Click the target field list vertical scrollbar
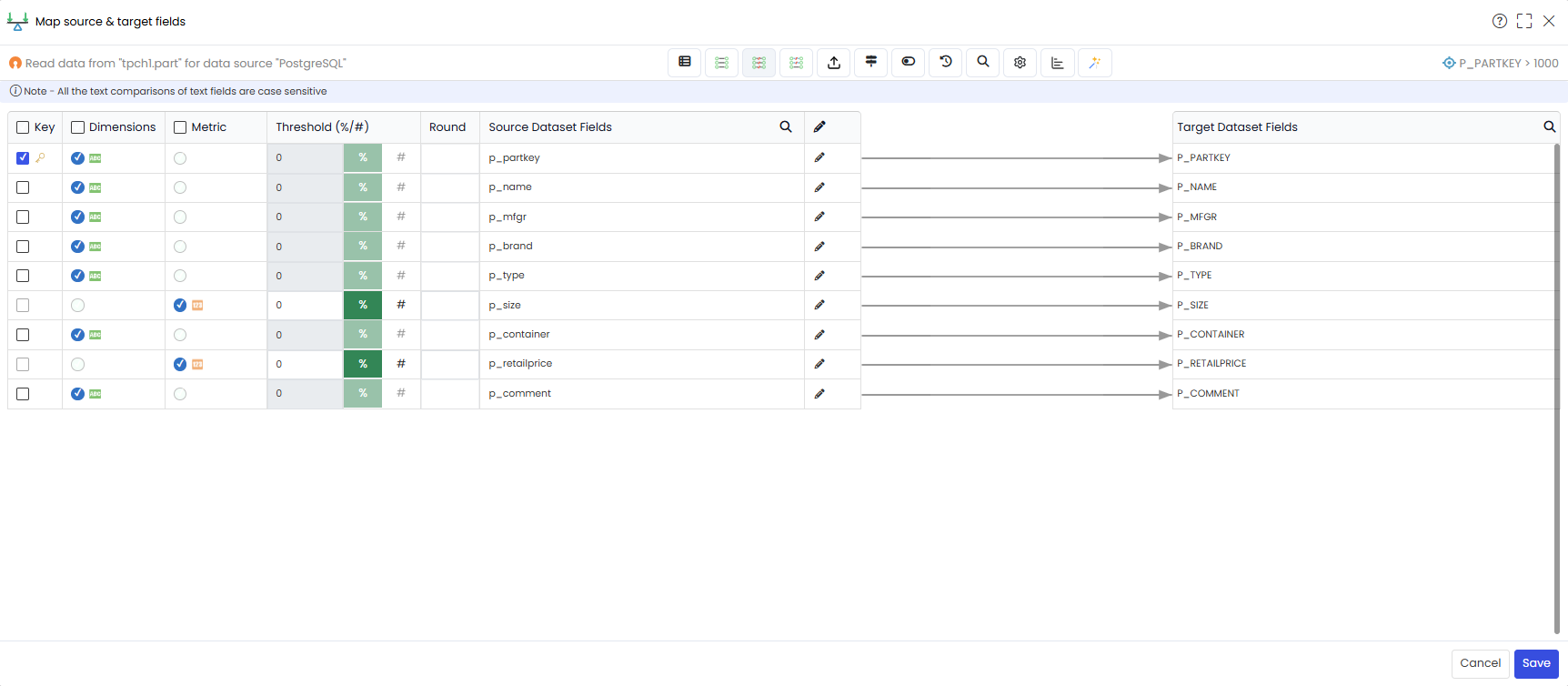This screenshot has height=686, width=1568. (x=1556, y=388)
